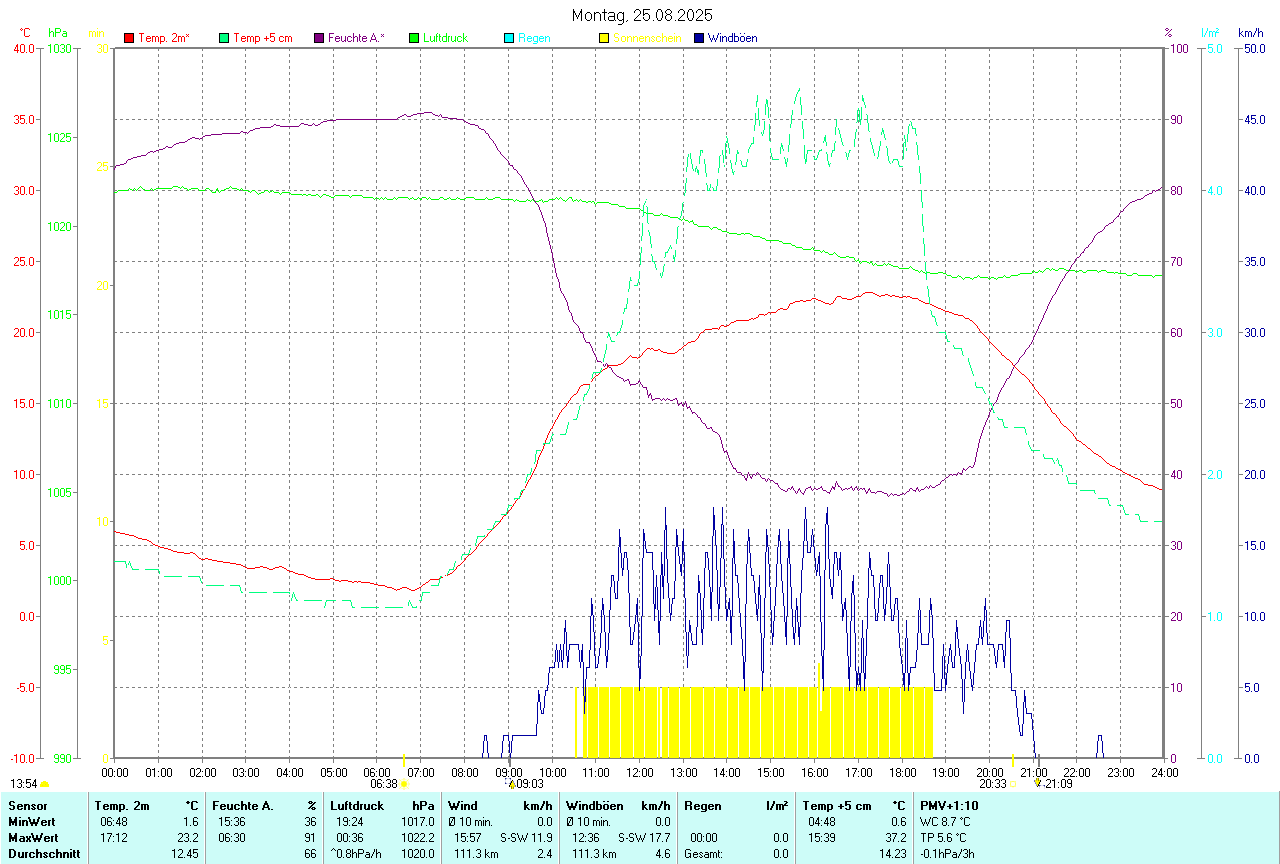Click the moonrise marker at 09:03
1280x864 pixels.
(x=512, y=785)
